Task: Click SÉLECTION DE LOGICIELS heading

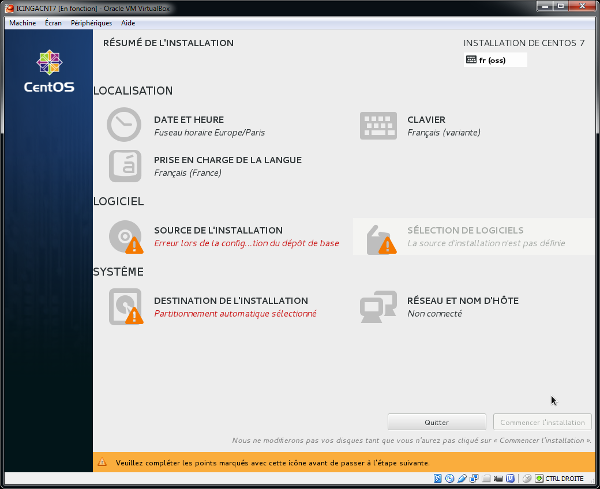Action: coord(465,230)
